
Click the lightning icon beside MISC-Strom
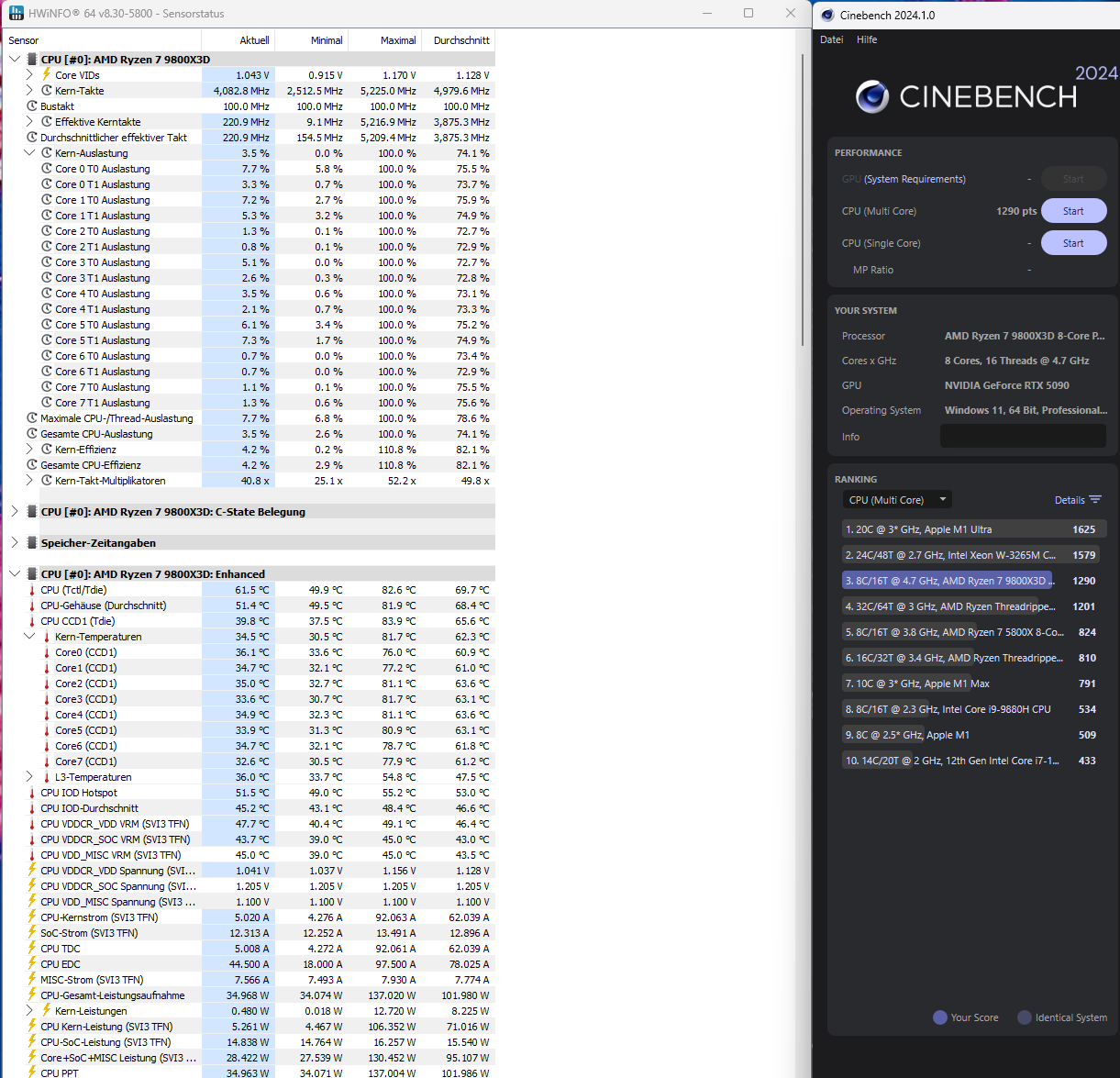(x=32, y=979)
